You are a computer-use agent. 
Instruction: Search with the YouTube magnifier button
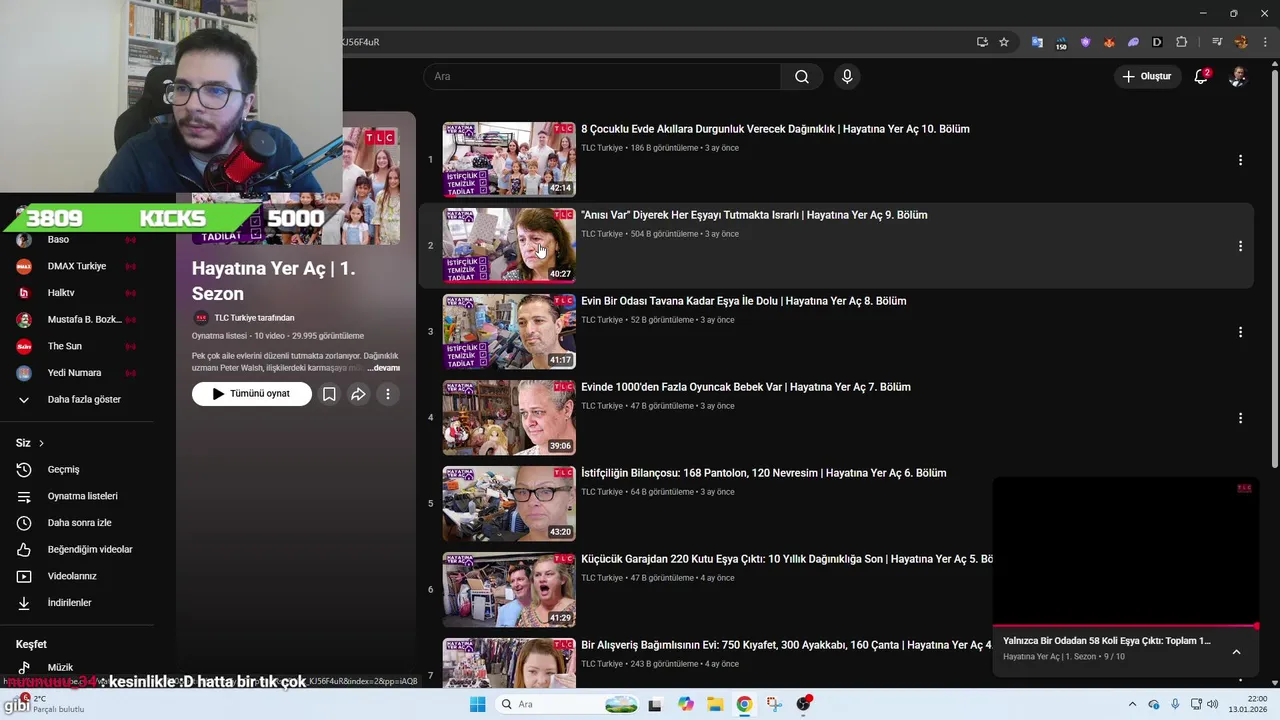(x=802, y=76)
